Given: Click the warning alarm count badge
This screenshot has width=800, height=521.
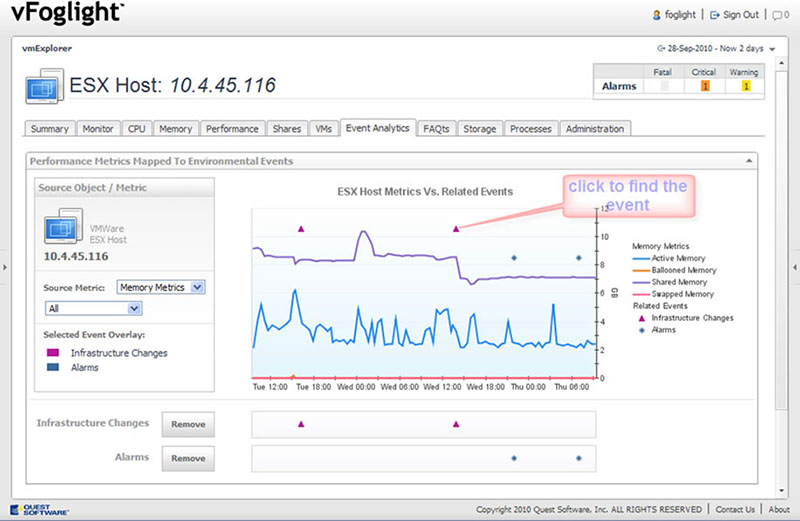Looking at the screenshot, I should 746,86.
